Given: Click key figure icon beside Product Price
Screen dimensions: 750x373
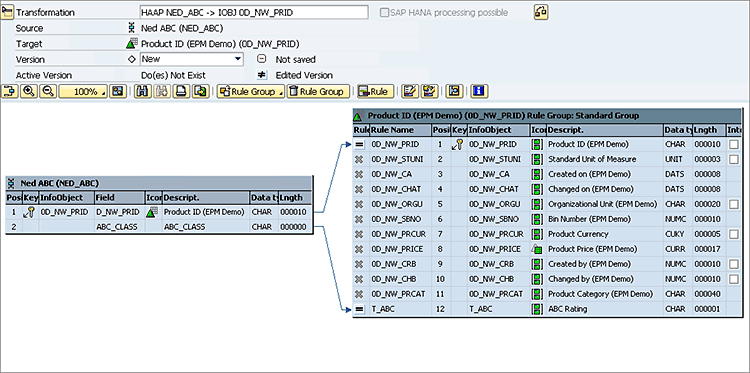Looking at the screenshot, I should [537, 249].
